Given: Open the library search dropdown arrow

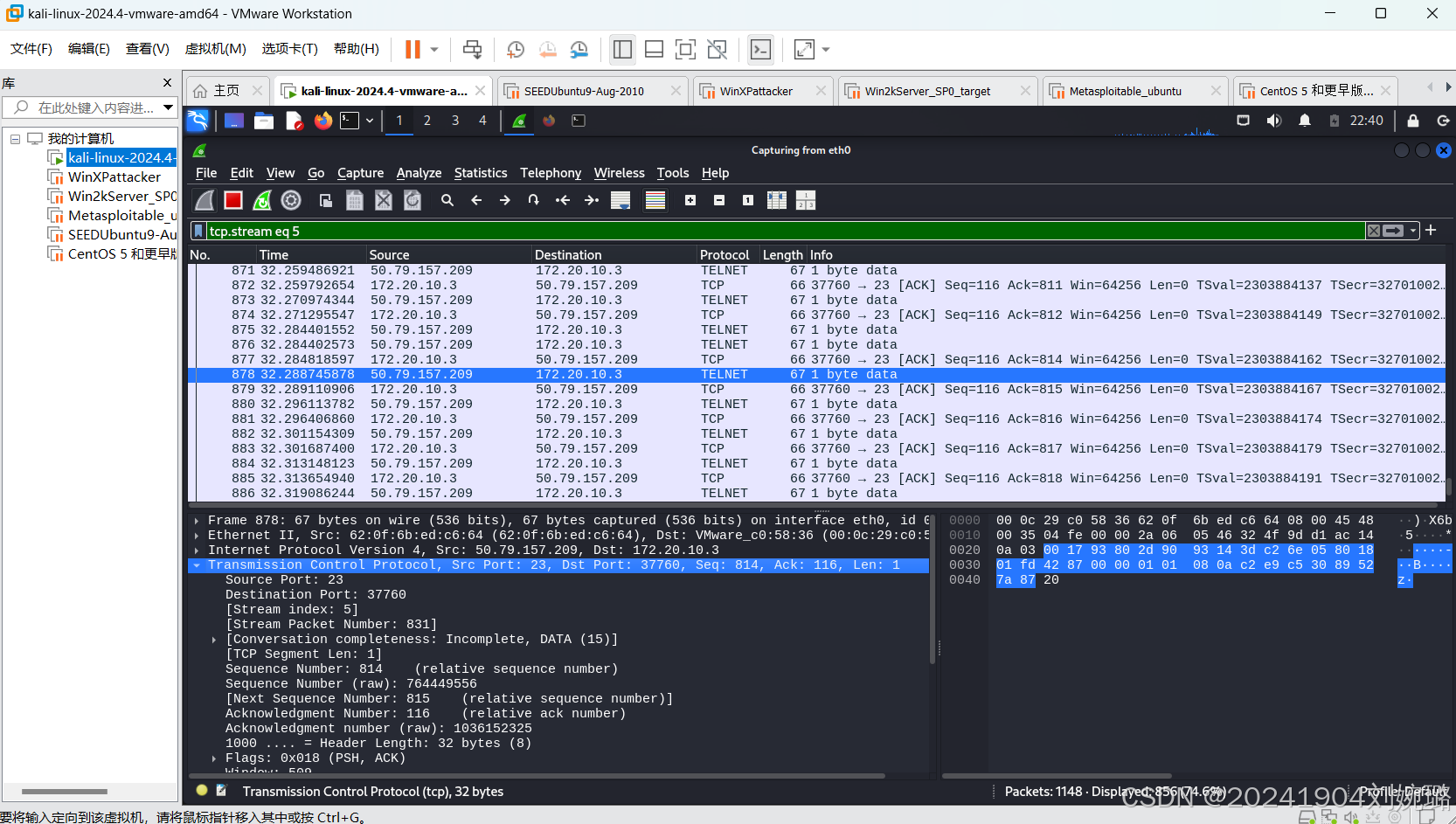Looking at the screenshot, I should click(x=168, y=107).
